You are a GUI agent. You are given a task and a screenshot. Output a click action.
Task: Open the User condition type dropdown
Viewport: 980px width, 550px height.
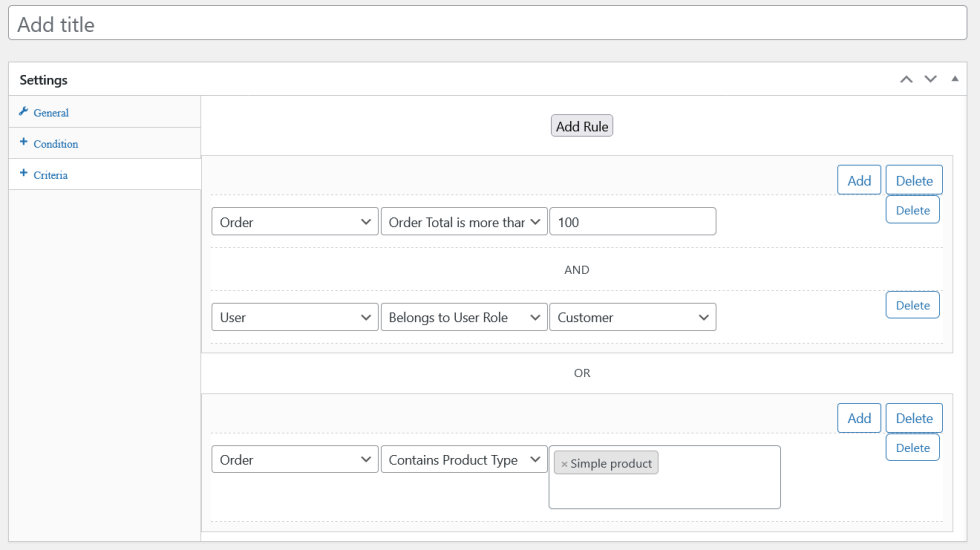coord(295,317)
